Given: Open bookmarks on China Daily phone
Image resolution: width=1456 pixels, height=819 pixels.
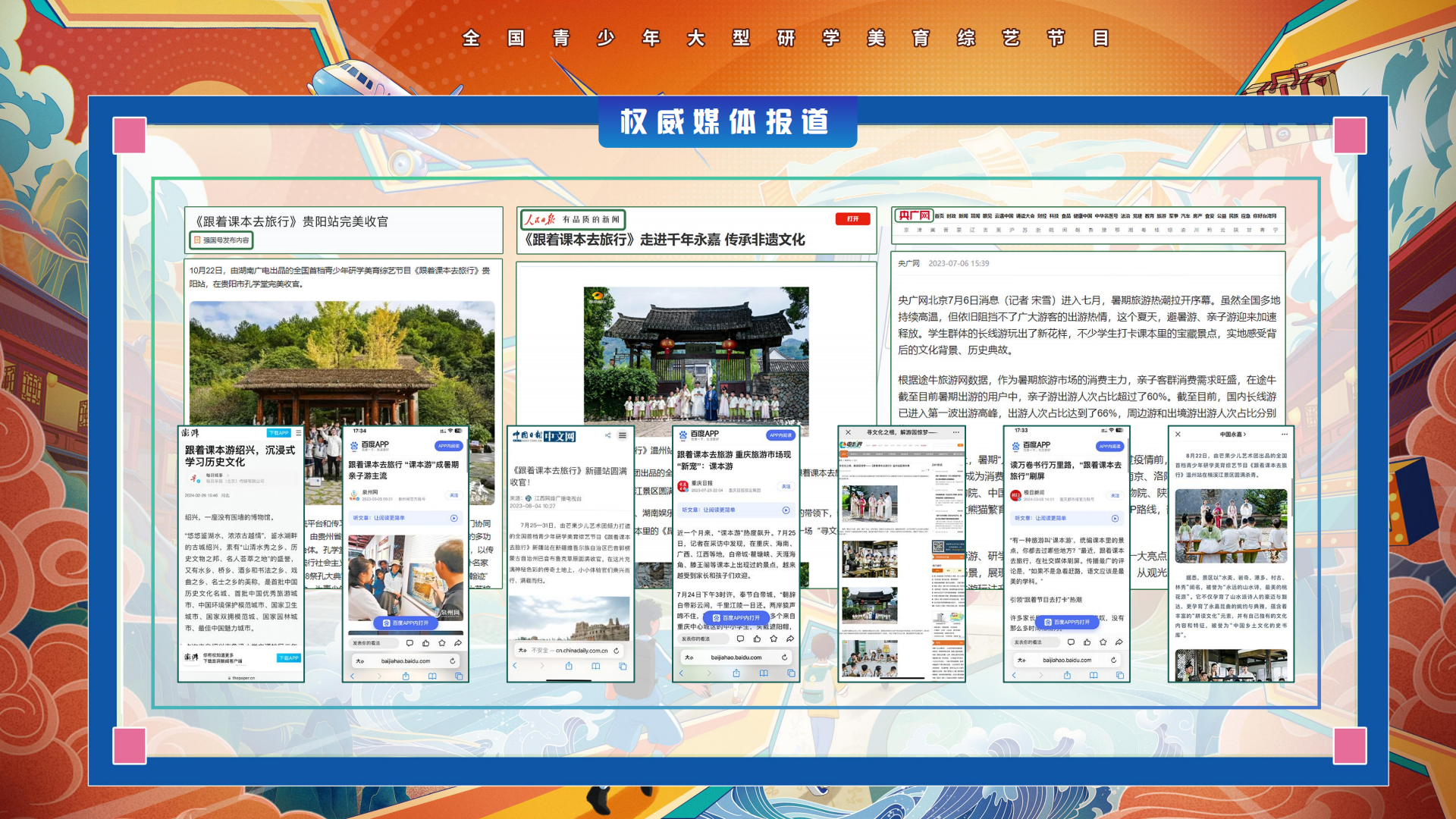Looking at the screenshot, I should 596,666.
